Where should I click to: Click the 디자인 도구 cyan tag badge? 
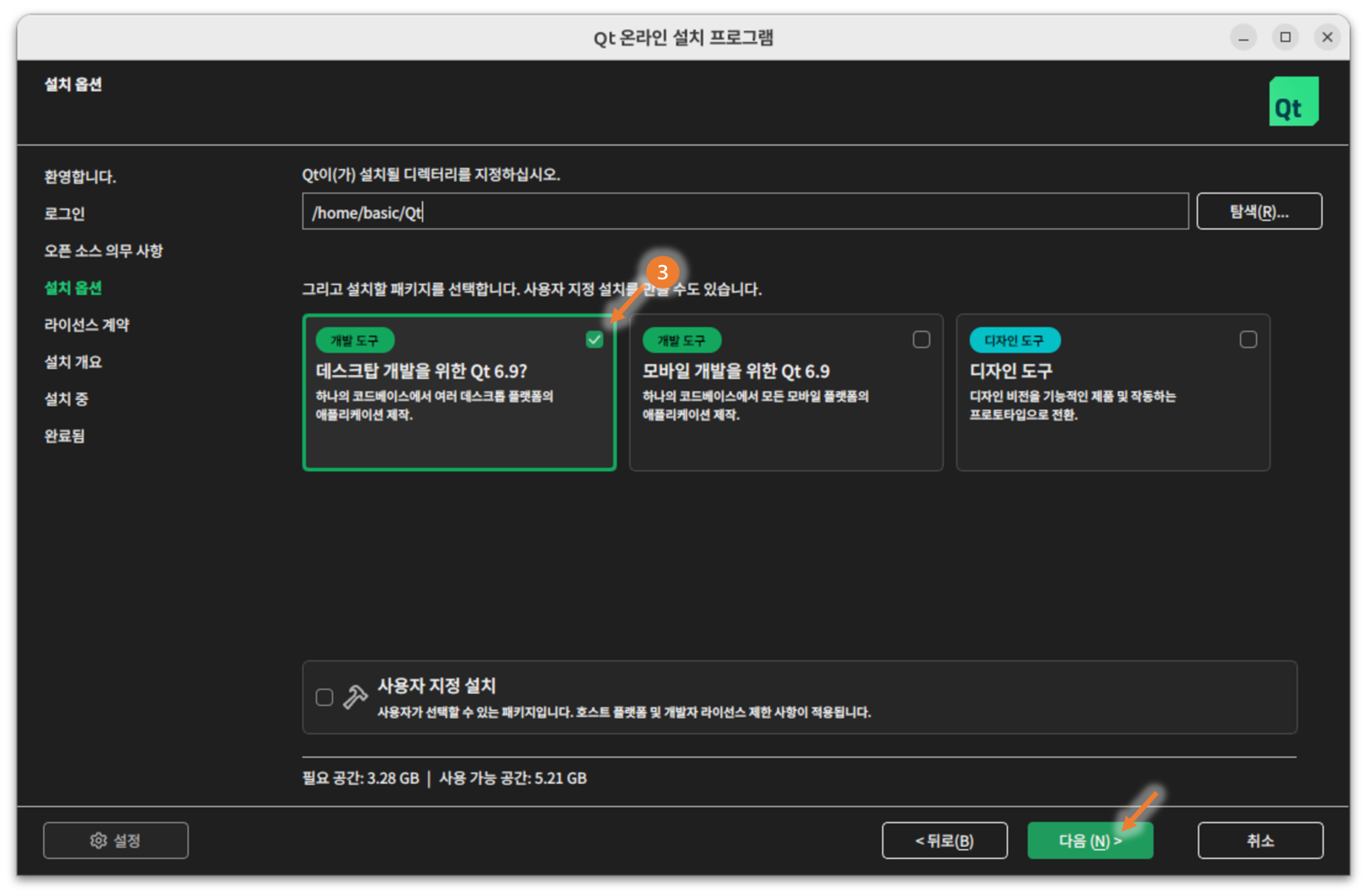pos(1015,340)
